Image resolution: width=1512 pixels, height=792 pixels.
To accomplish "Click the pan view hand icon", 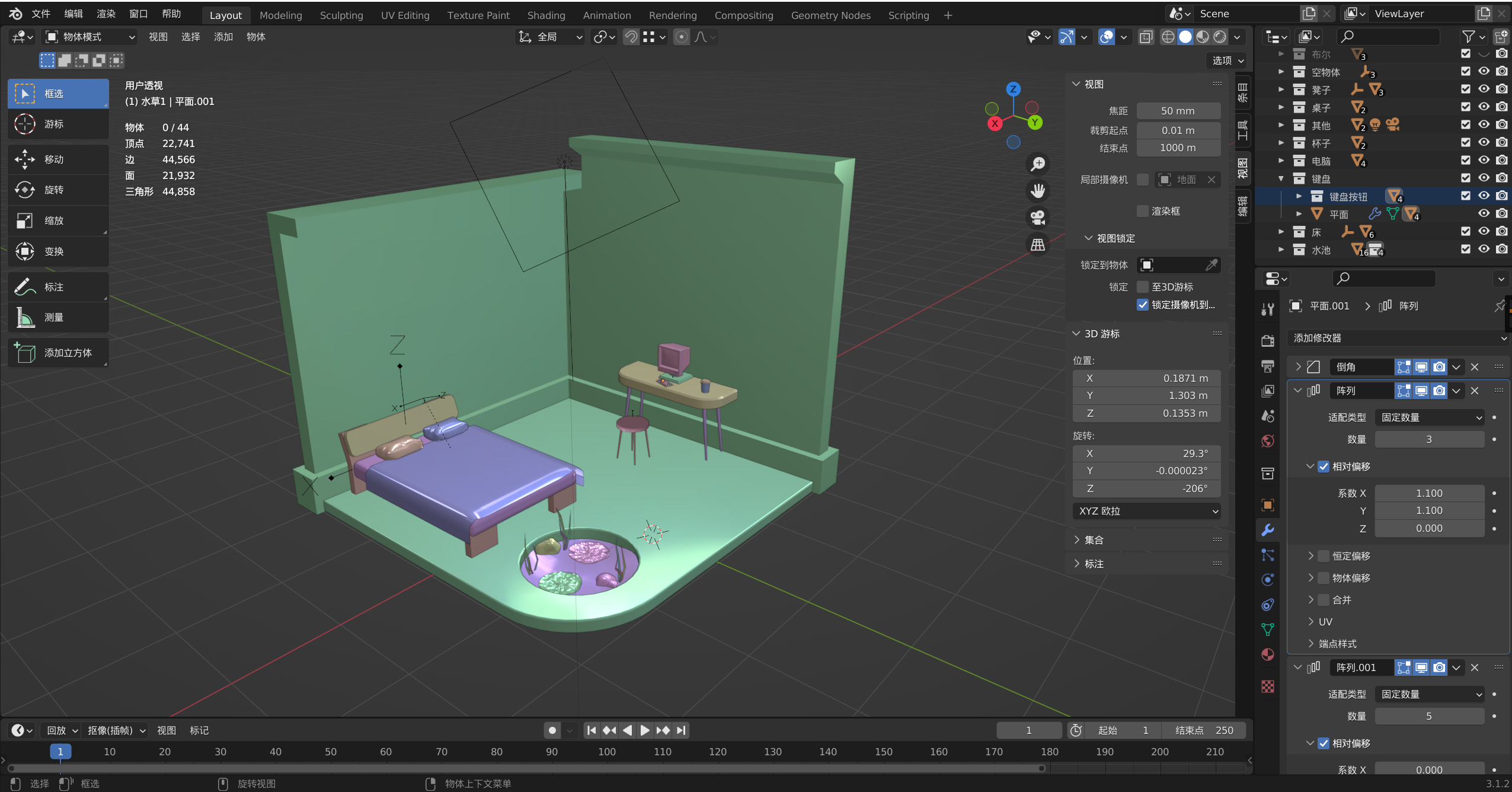I will pos(1037,191).
